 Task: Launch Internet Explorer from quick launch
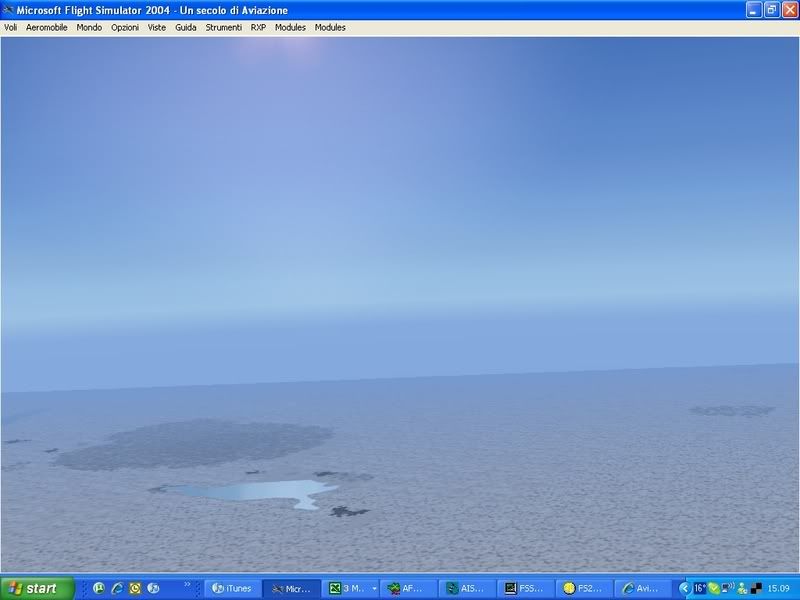click(x=117, y=588)
